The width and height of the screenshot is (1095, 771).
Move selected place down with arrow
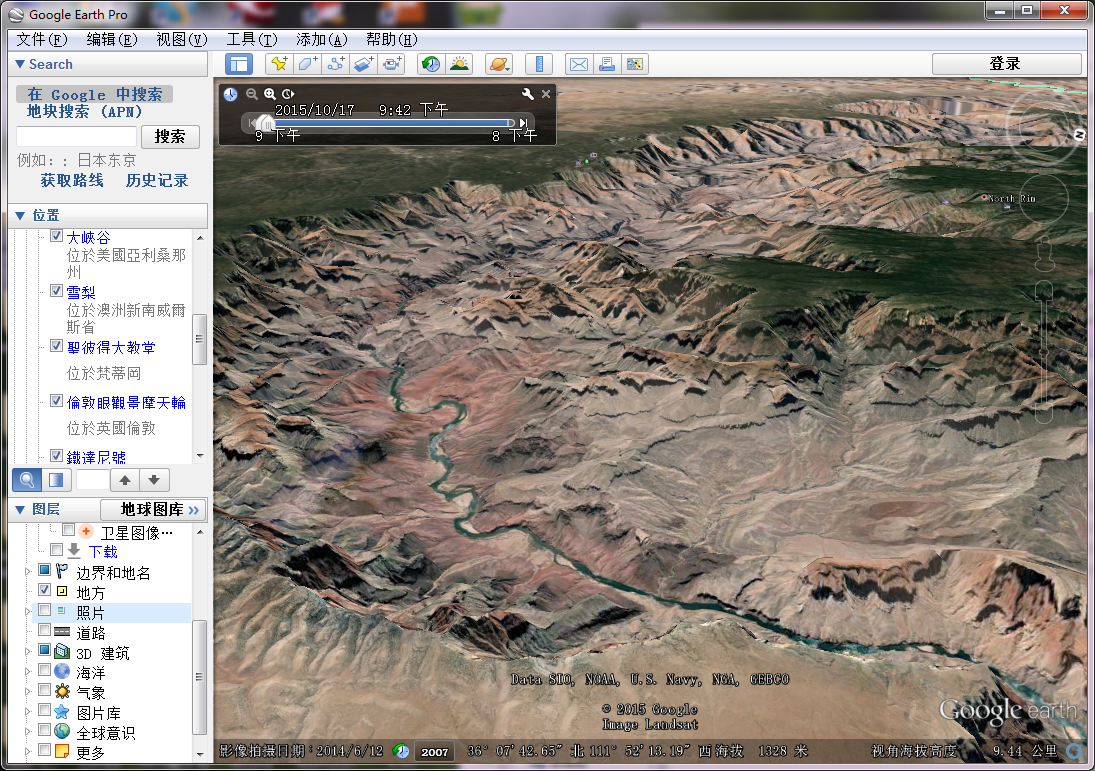pyautogui.click(x=154, y=480)
